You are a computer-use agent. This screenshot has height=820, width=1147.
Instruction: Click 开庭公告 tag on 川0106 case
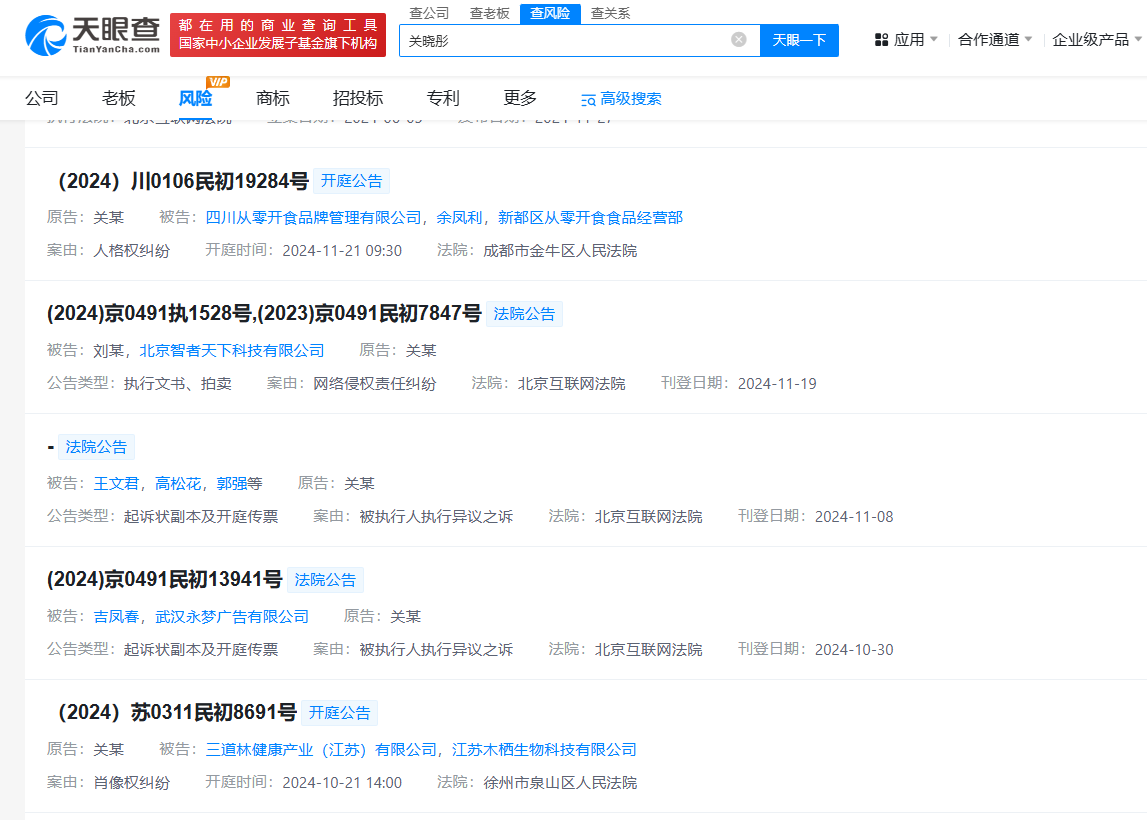click(352, 181)
